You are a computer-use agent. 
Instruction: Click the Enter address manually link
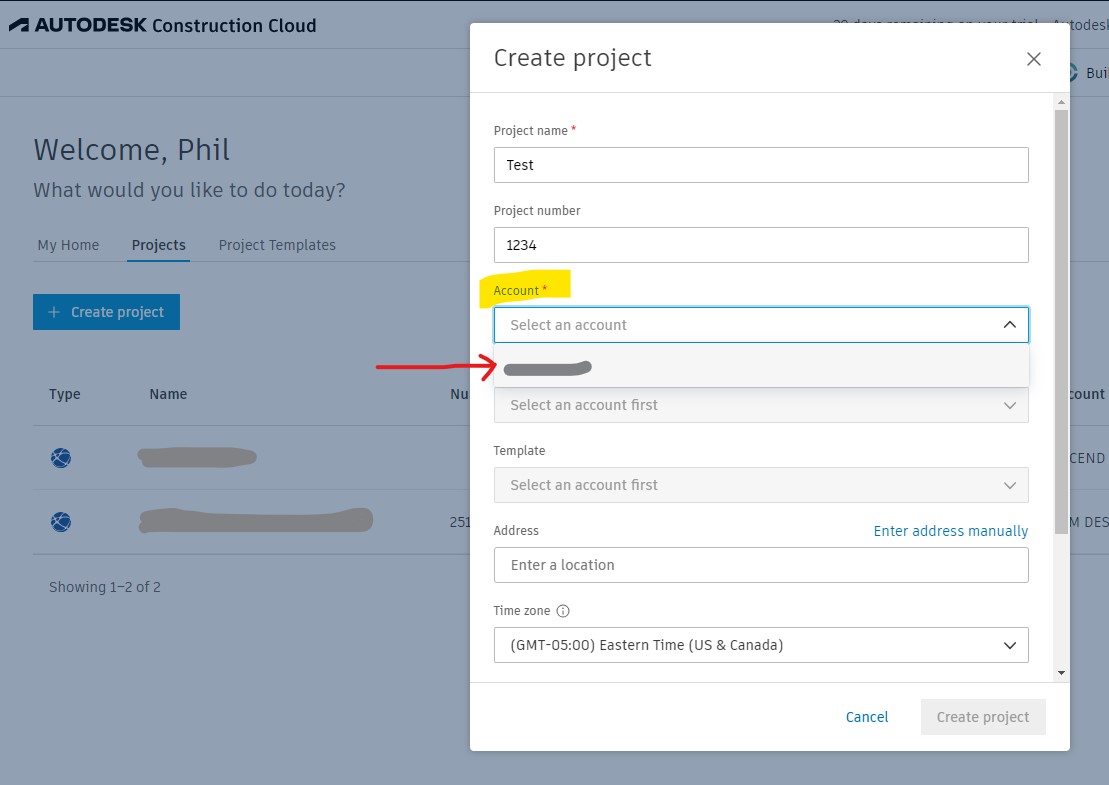[950, 531]
